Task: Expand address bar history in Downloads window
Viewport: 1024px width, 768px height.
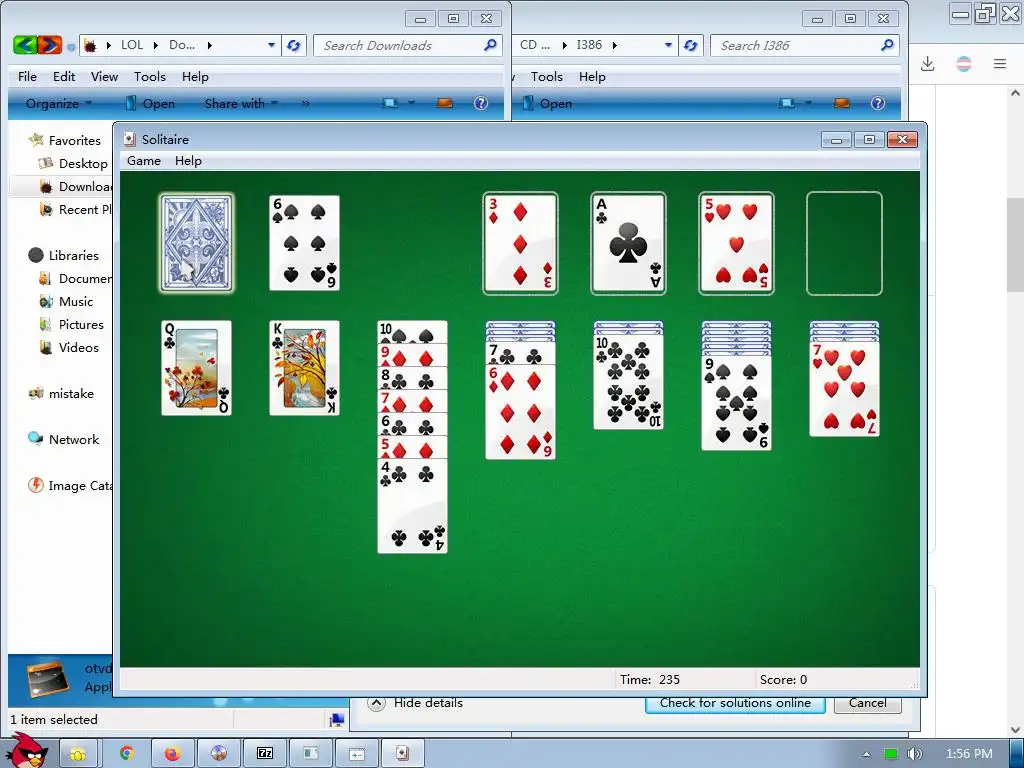Action: pos(271,45)
